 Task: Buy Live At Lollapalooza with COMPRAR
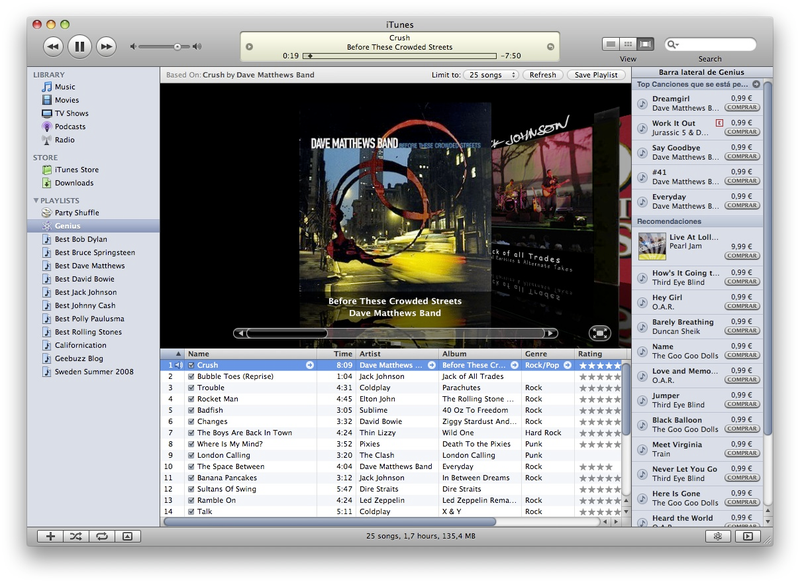(742, 256)
